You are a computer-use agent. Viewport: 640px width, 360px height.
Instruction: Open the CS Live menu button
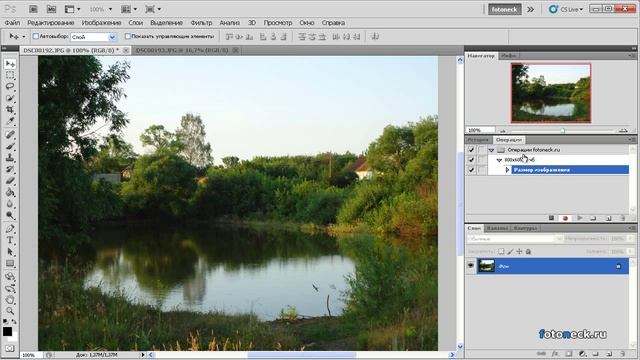coord(566,9)
